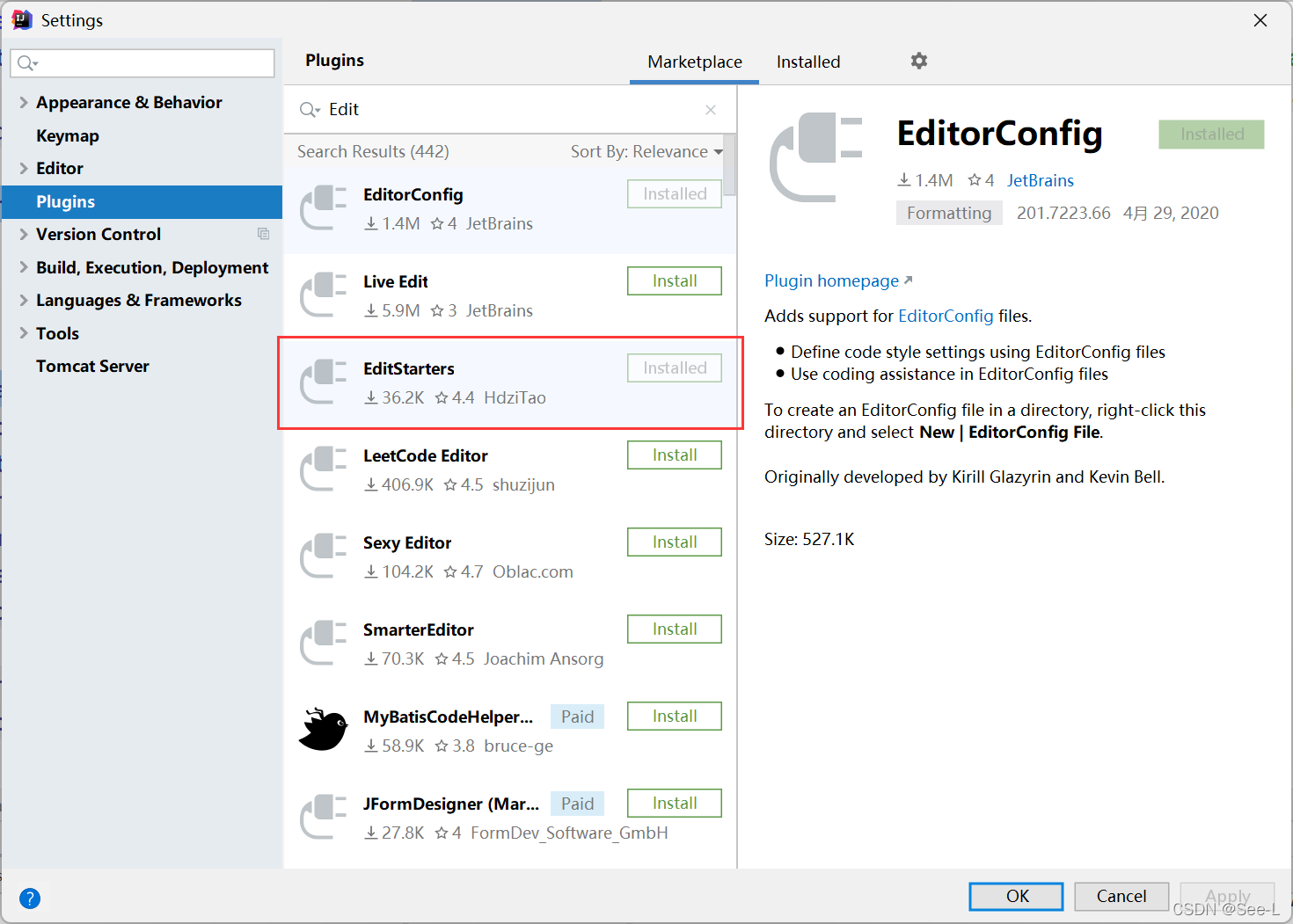Install the MyBatisCodeHelper plugin
The width and height of the screenshot is (1293, 924).
(675, 717)
